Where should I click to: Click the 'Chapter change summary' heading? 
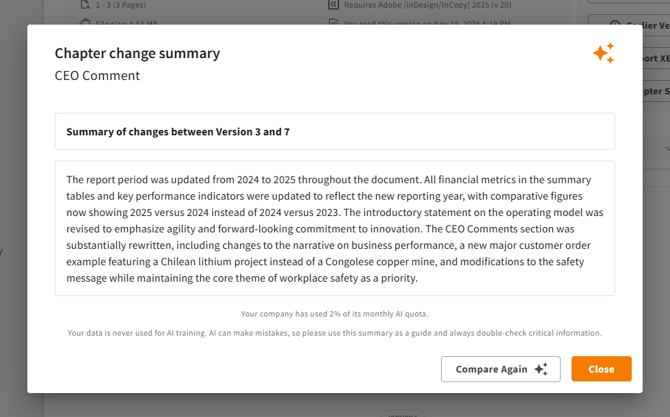[x=137, y=53]
